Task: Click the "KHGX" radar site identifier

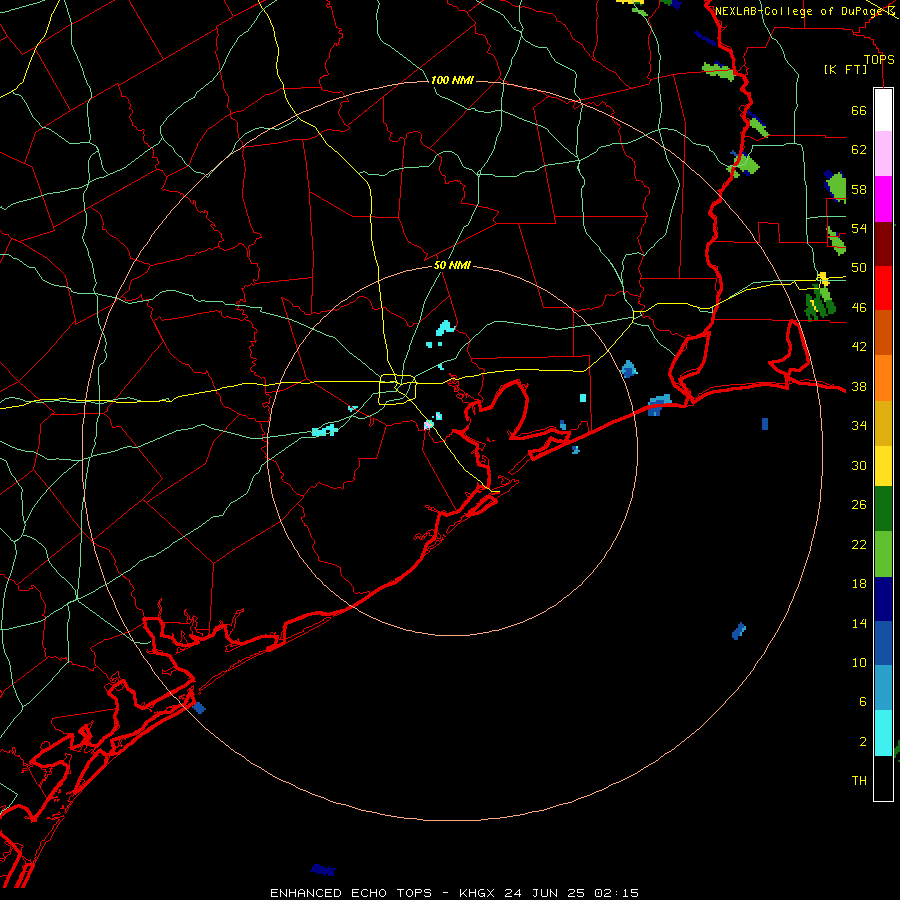Action: coord(476,893)
